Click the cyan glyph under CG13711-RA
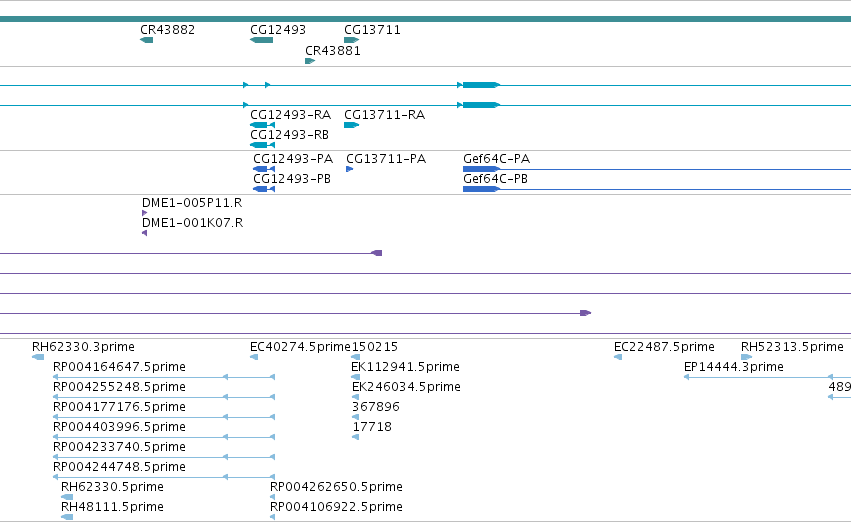The width and height of the screenshot is (851, 522). (351, 125)
